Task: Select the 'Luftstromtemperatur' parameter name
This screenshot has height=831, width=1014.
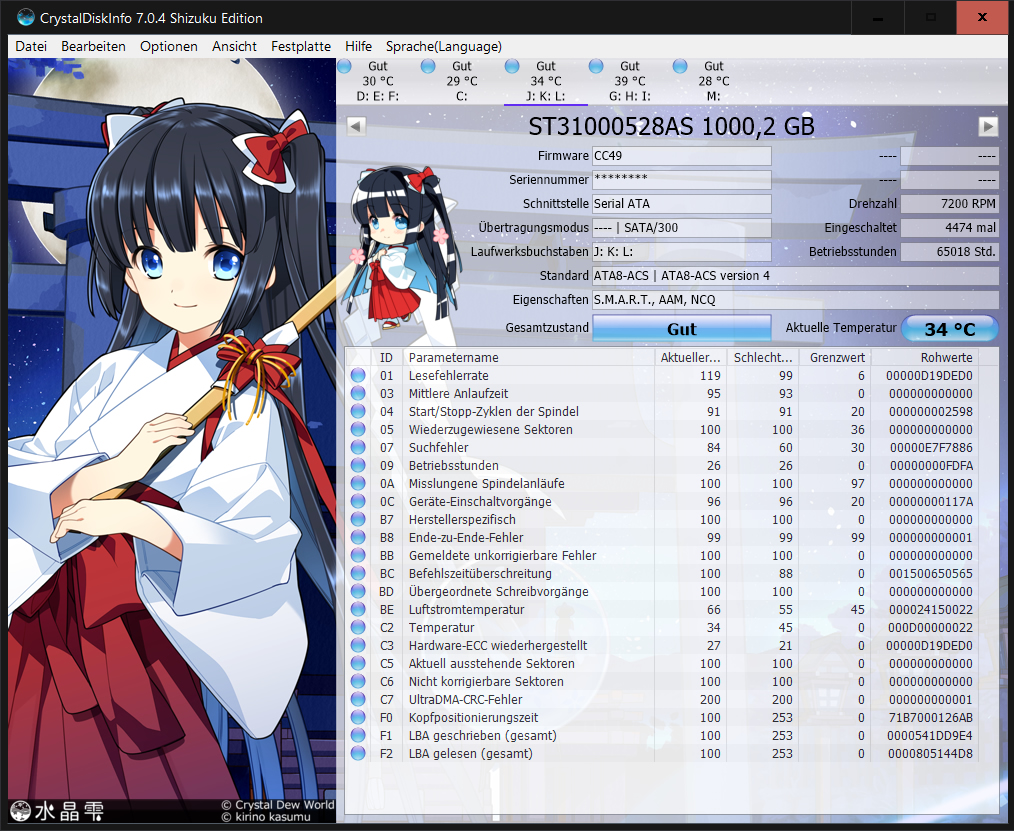Action: coord(466,609)
